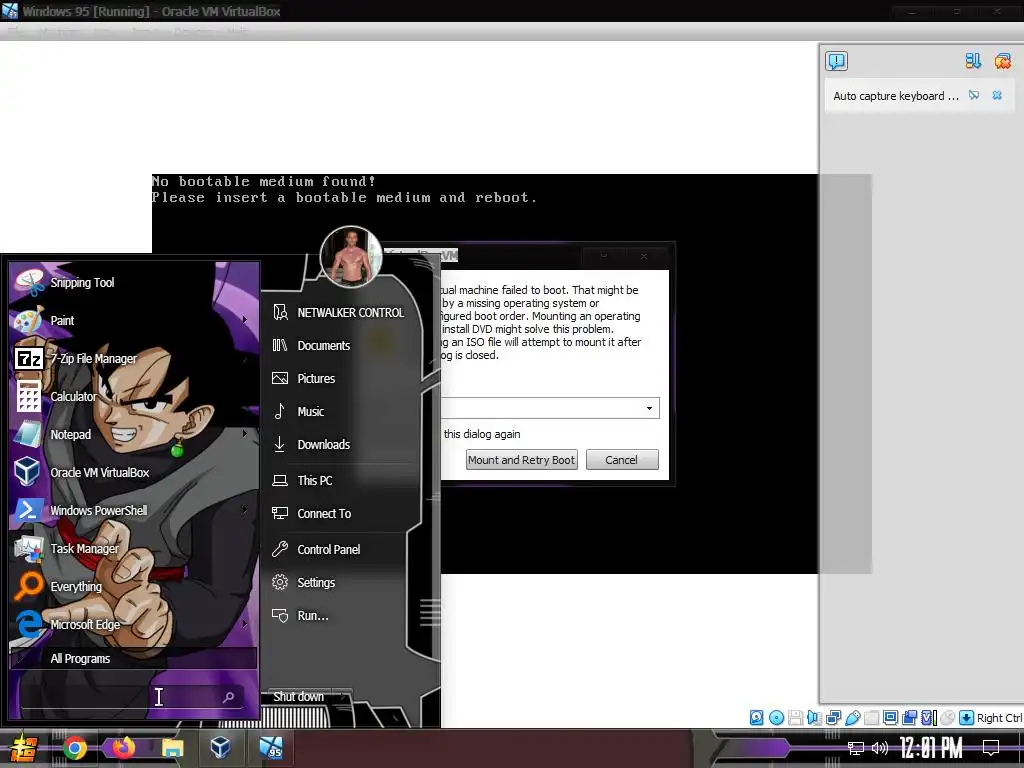Click the display status bar indicator

[890, 718]
